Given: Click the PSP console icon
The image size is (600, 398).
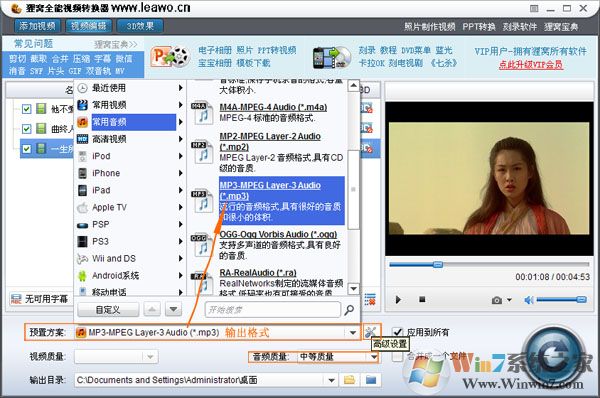Looking at the screenshot, I should point(82,225).
